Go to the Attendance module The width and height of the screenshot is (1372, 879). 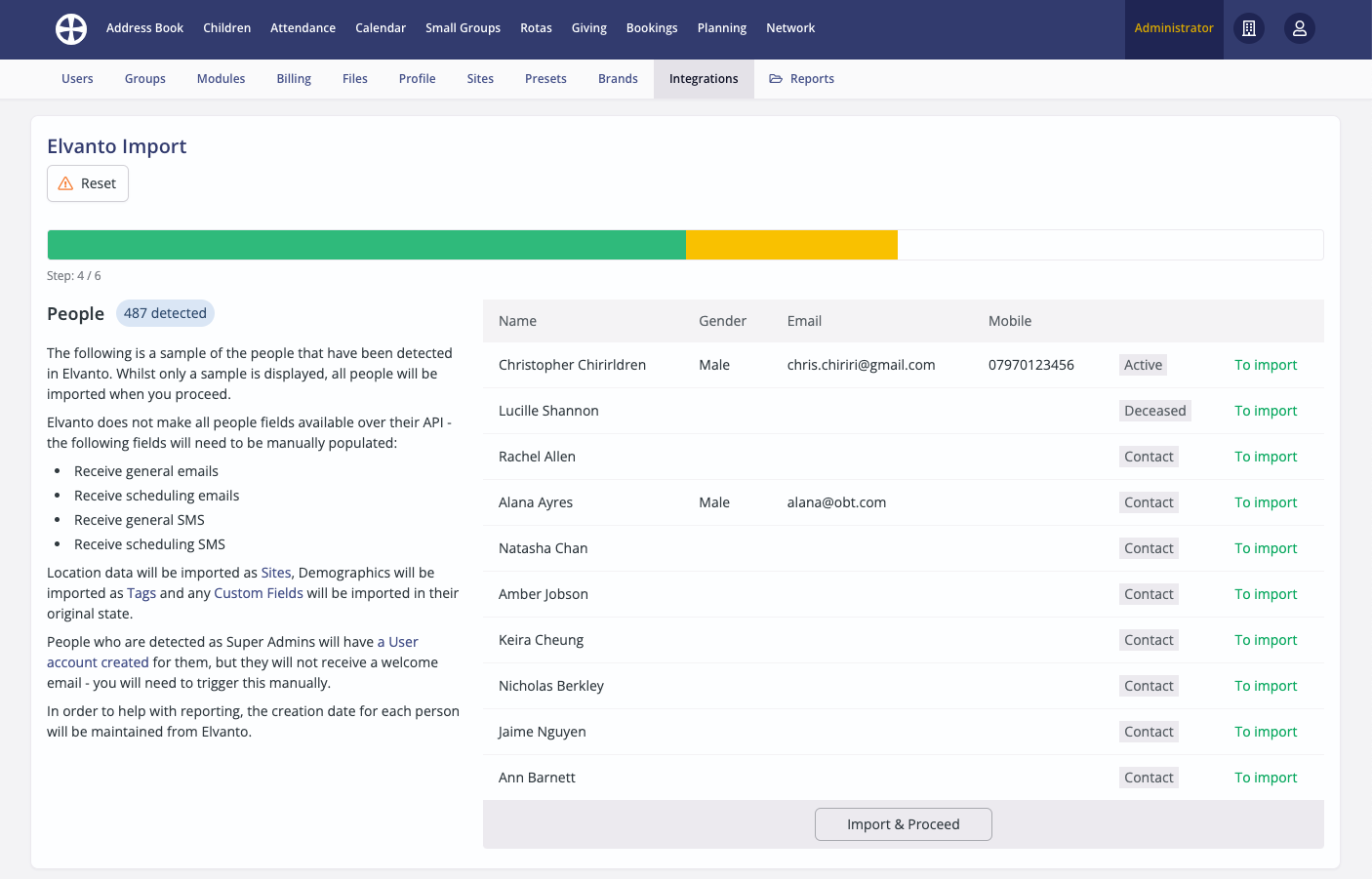point(303,28)
